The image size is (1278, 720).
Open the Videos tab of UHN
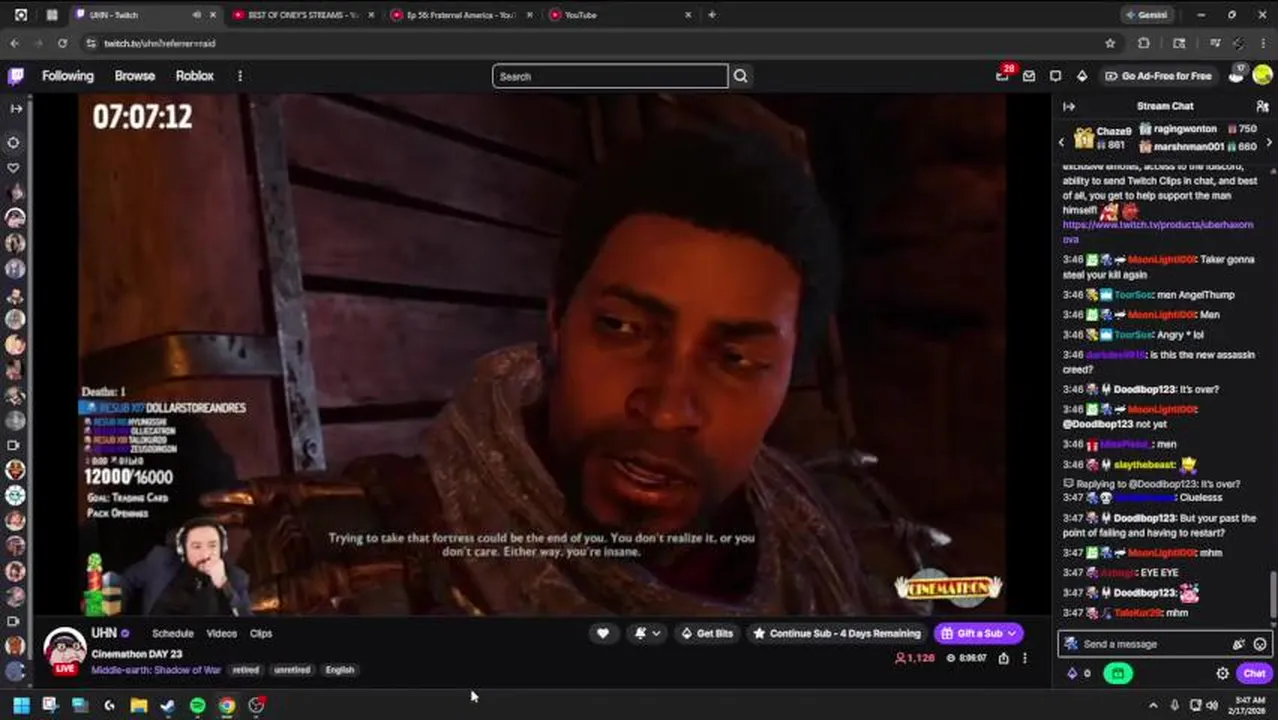tap(221, 633)
